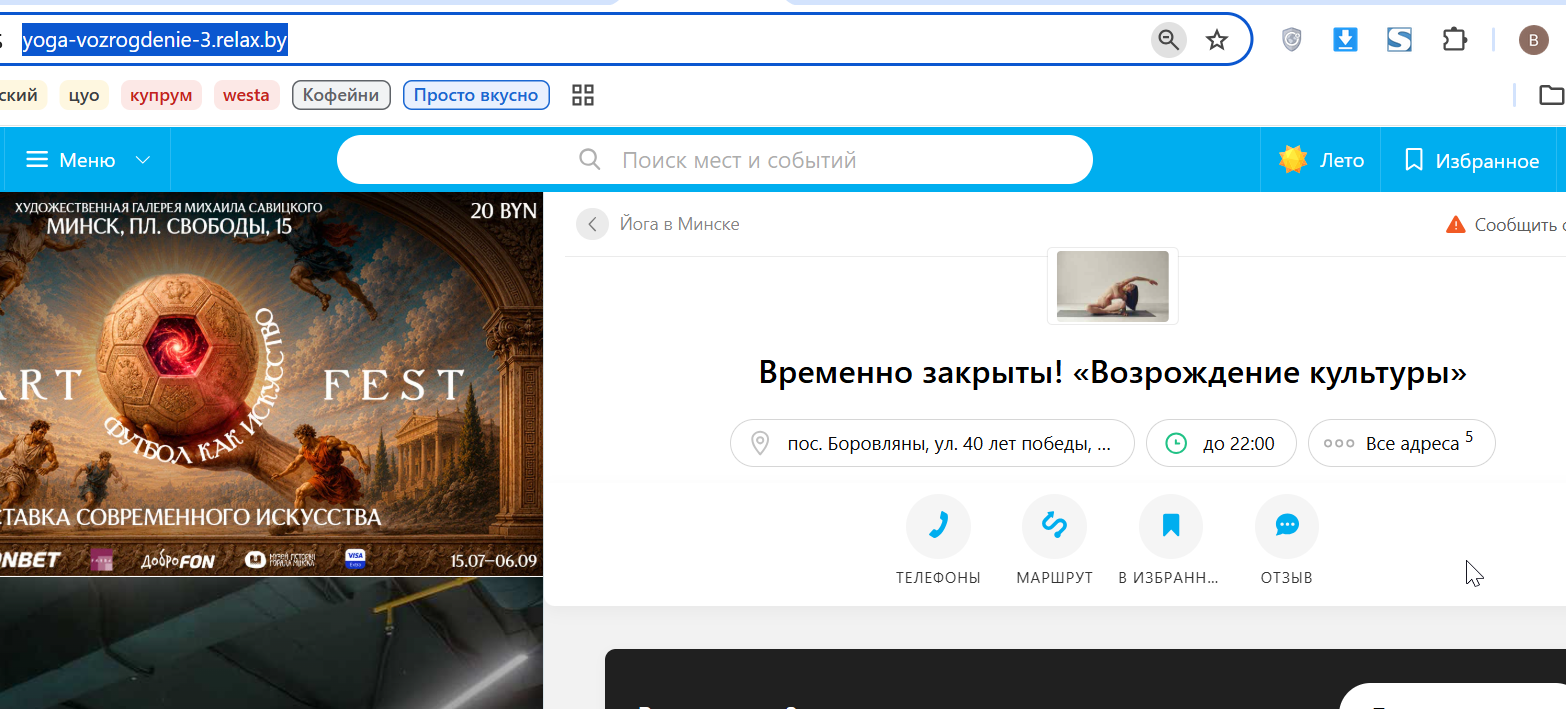This screenshot has width=1566, height=709.
Task: Open the Кофейни bookmark group
Action: pos(341,95)
